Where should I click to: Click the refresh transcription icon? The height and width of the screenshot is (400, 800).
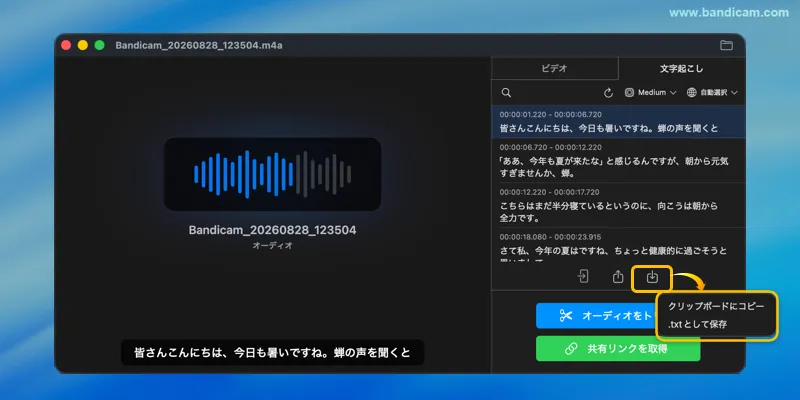click(608, 93)
